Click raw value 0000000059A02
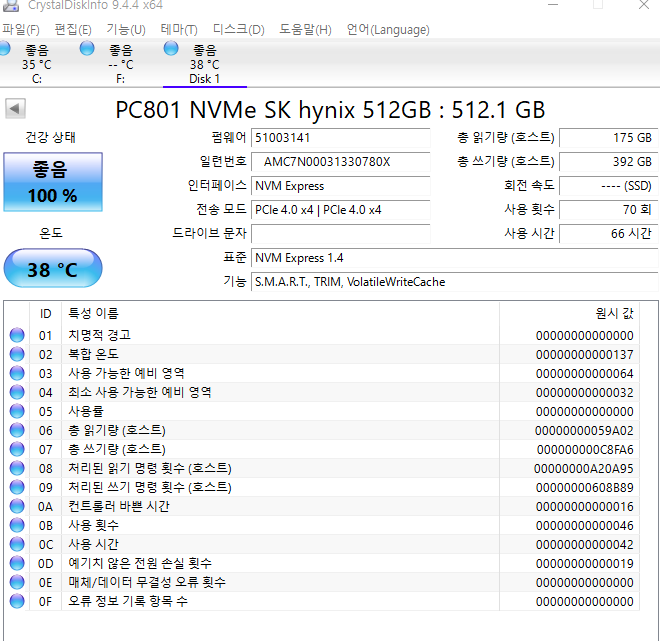660x641 pixels. [x=584, y=431]
